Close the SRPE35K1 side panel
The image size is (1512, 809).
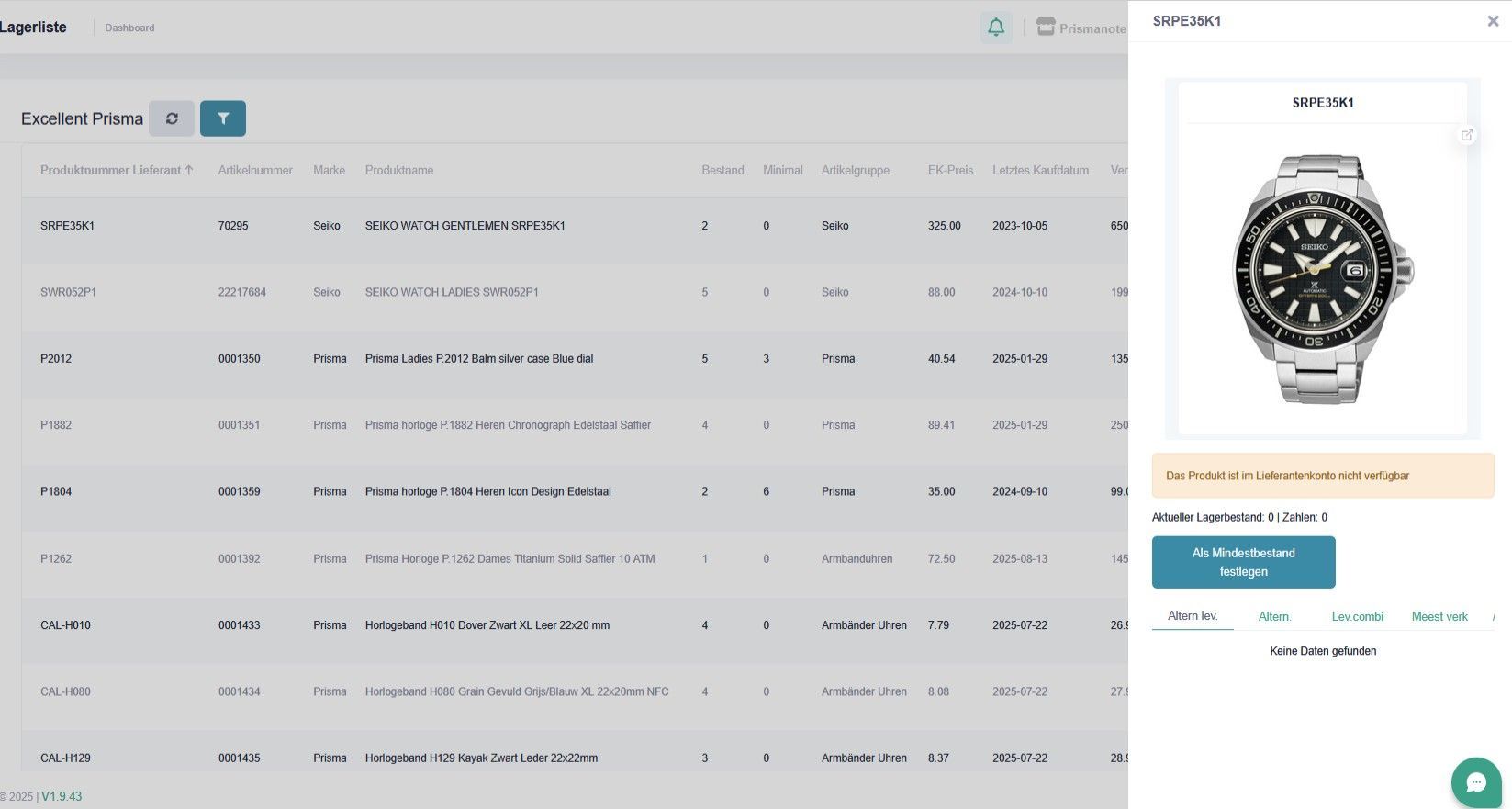[1493, 21]
